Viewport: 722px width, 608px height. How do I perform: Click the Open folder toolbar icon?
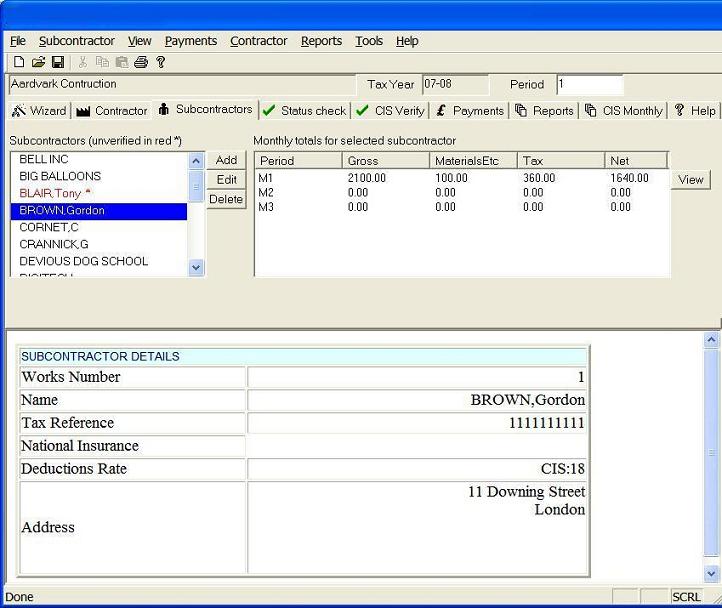click(38, 62)
